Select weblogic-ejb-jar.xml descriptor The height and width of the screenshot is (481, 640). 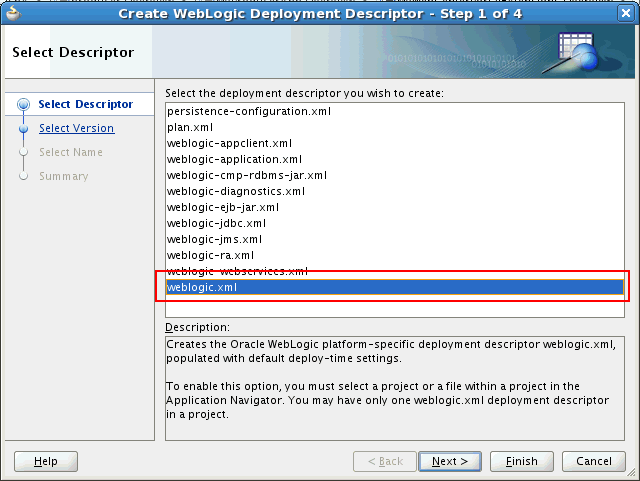[395, 207]
